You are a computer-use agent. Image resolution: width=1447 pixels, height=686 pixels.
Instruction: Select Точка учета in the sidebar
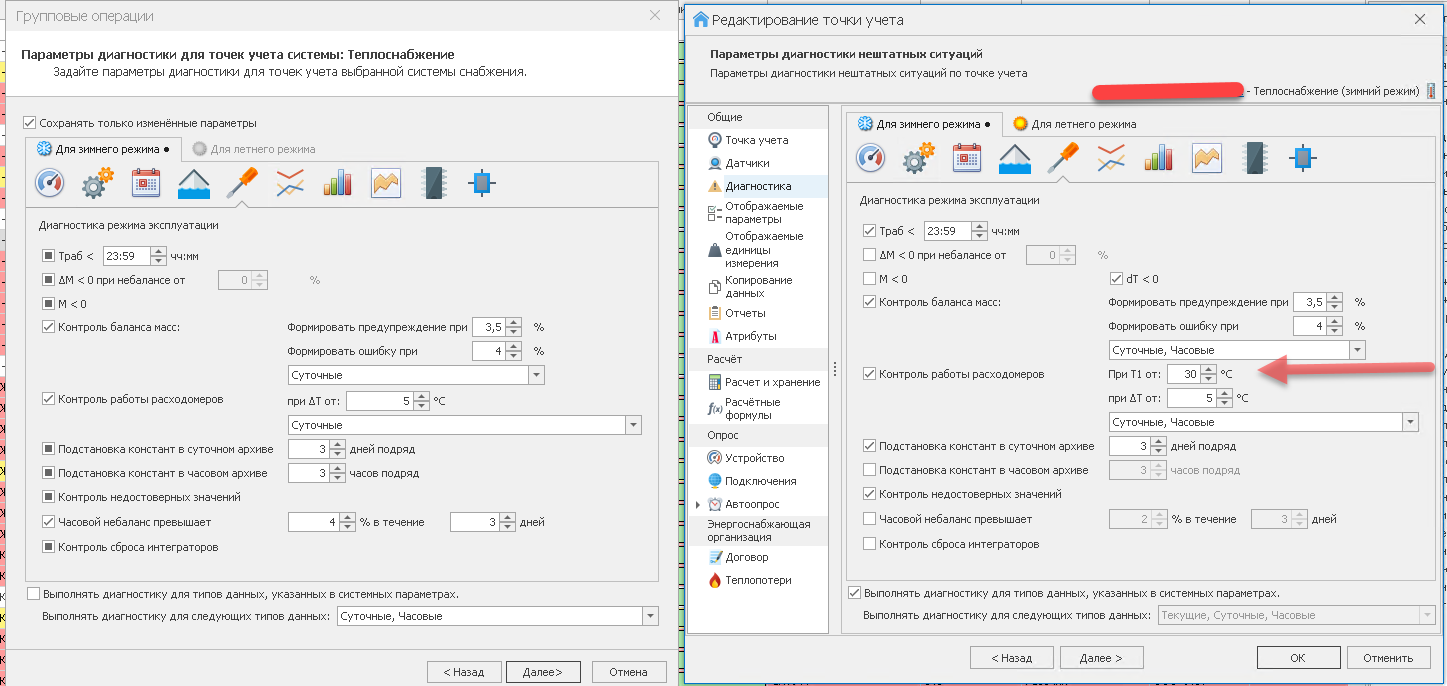pyautogui.click(x=756, y=140)
